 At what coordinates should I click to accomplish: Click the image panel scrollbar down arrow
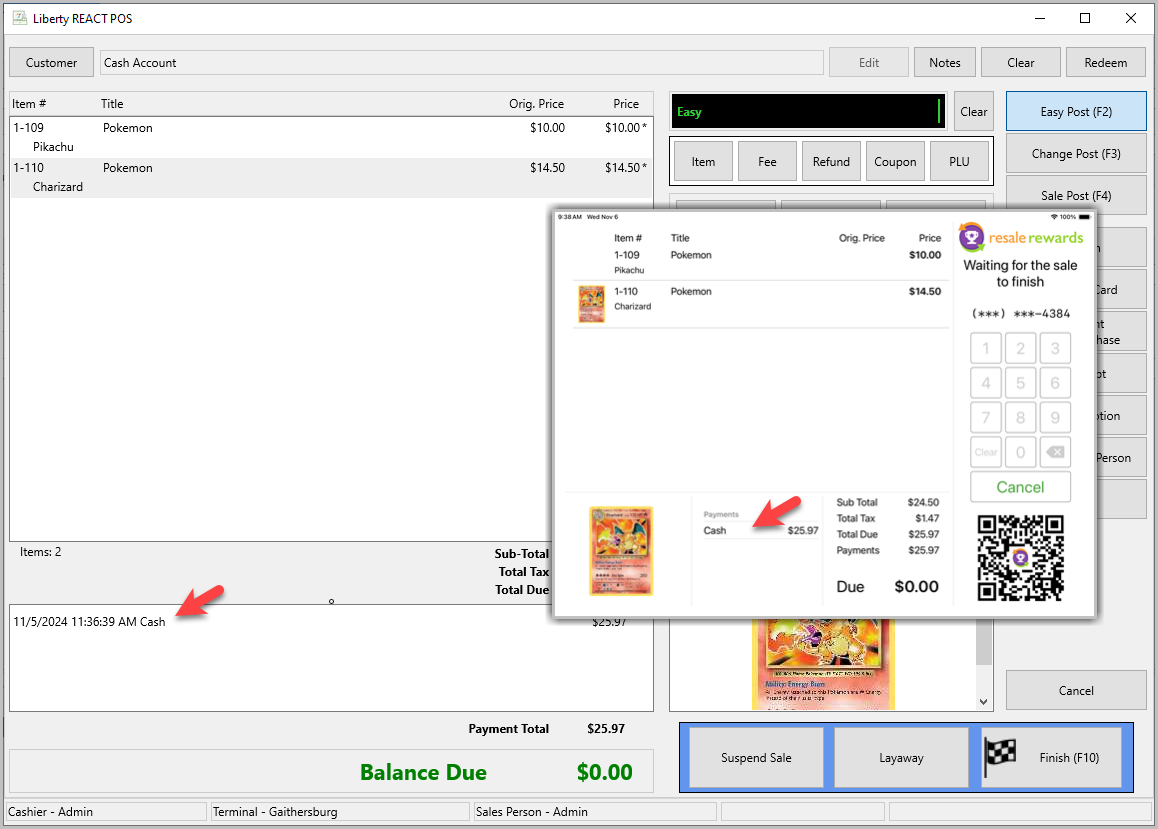click(983, 702)
